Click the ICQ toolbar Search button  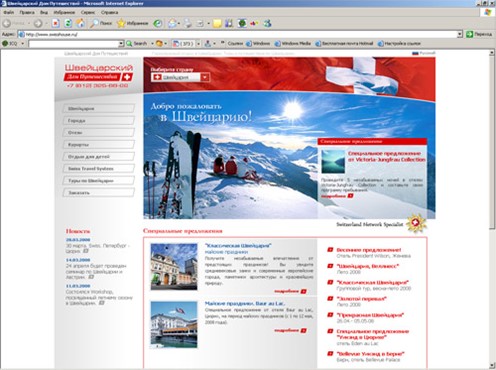[x=136, y=43]
